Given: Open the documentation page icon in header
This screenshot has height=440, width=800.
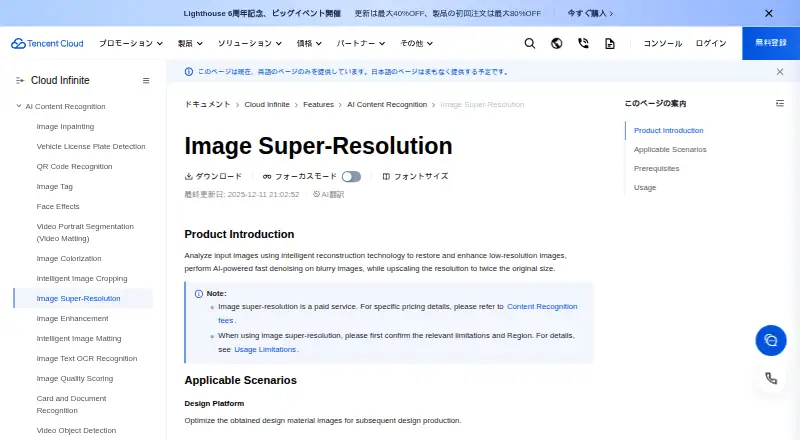Looking at the screenshot, I should click(610, 43).
